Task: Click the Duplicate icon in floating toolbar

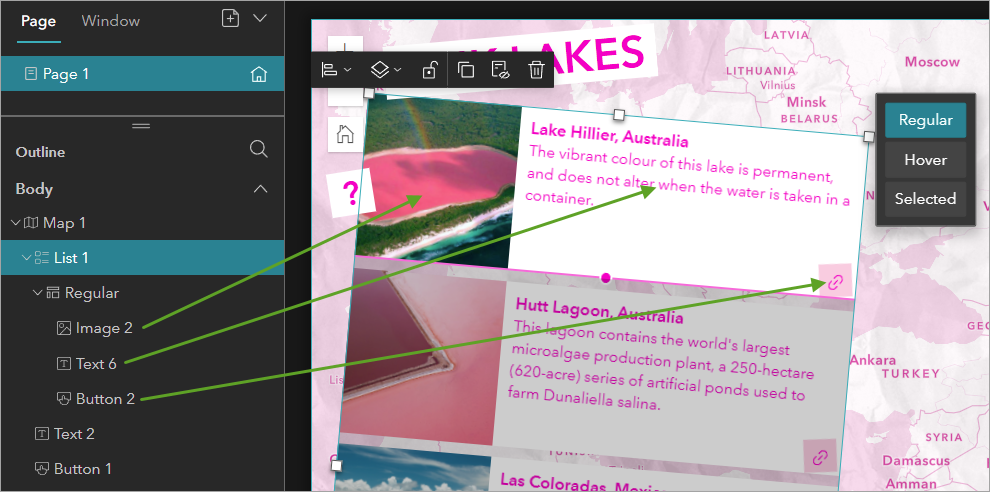Action: point(466,69)
